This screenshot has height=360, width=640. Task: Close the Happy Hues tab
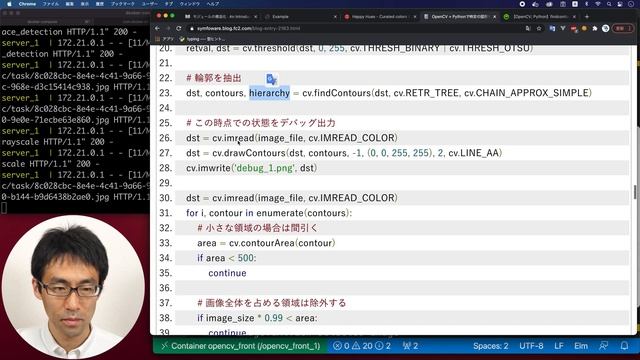[415, 17]
